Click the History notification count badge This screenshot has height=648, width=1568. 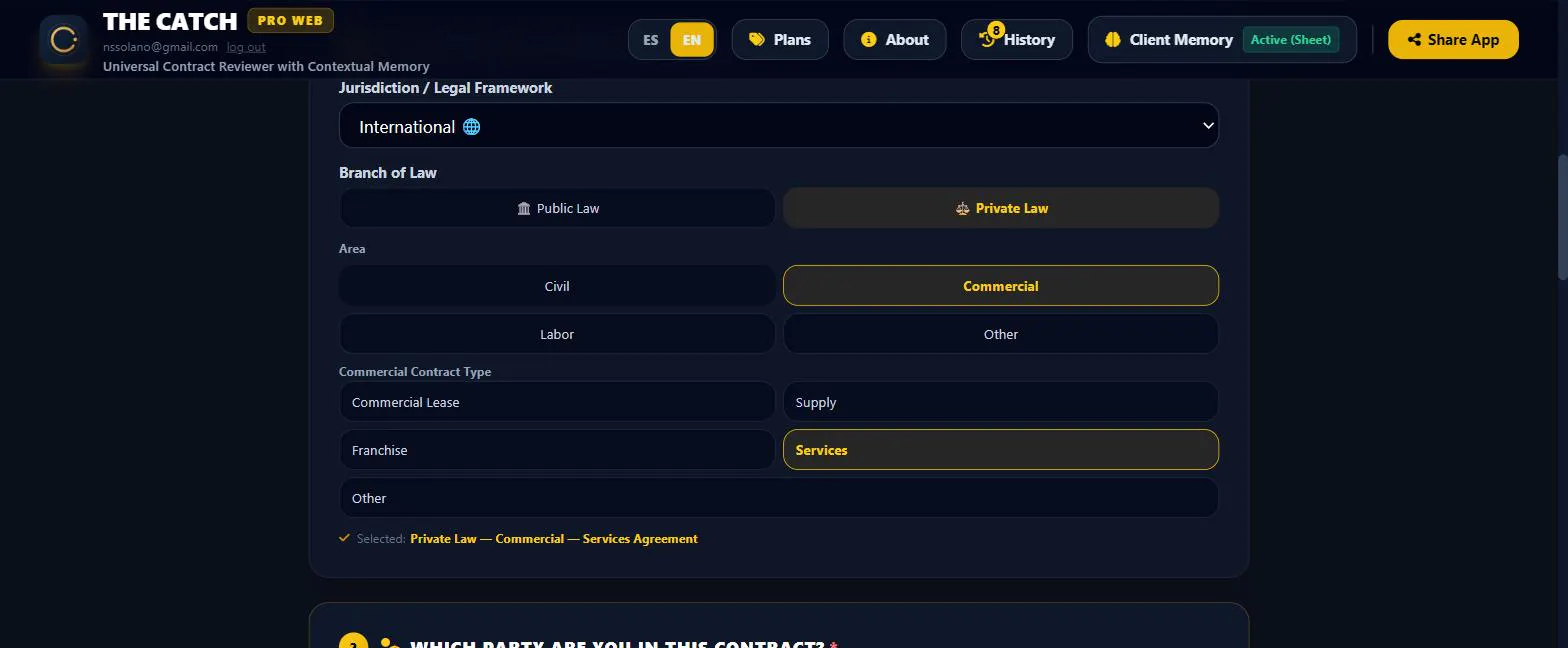coord(996,30)
